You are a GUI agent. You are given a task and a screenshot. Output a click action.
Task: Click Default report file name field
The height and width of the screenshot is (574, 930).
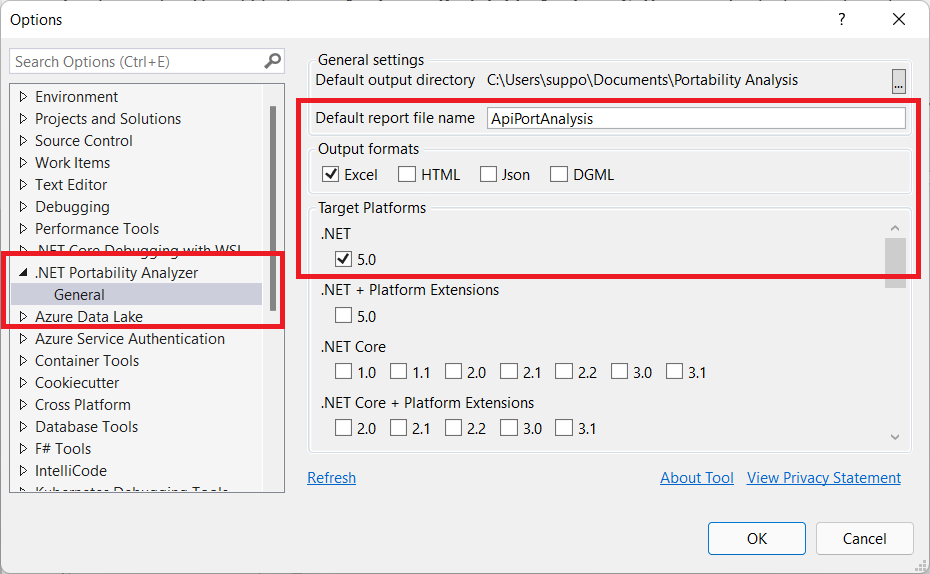click(696, 118)
